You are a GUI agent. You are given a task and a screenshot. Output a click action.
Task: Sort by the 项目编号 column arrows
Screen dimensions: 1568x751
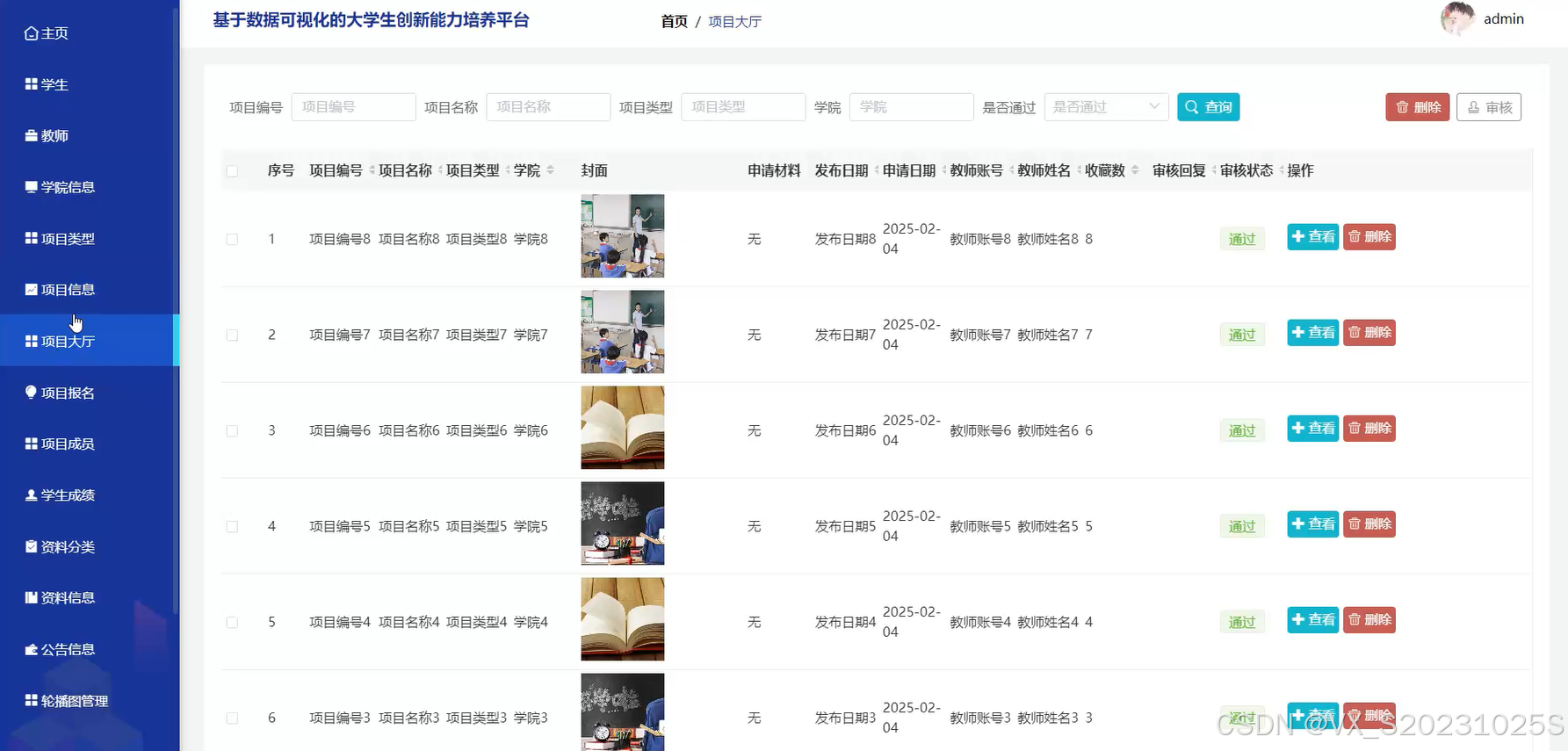[x=372, y=170]
